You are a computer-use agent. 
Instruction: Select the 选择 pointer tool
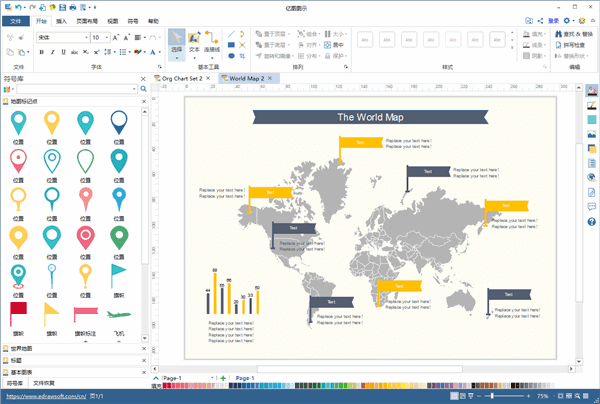176,41
